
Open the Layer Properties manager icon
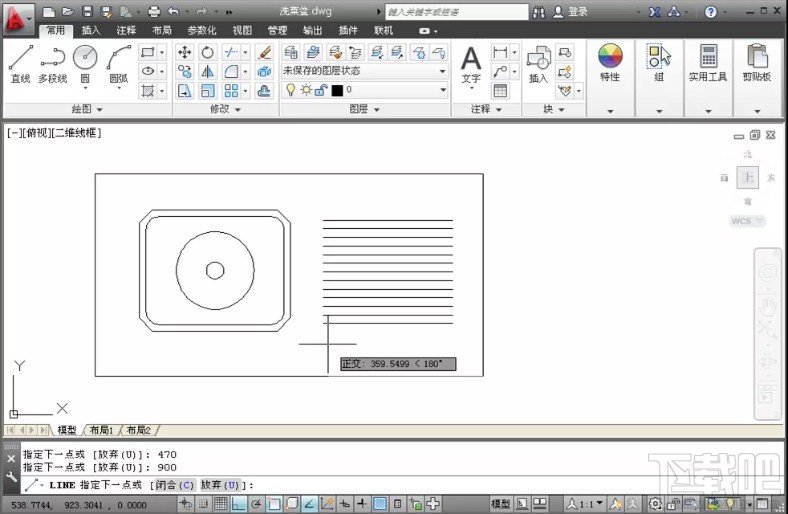coord(290,52)
